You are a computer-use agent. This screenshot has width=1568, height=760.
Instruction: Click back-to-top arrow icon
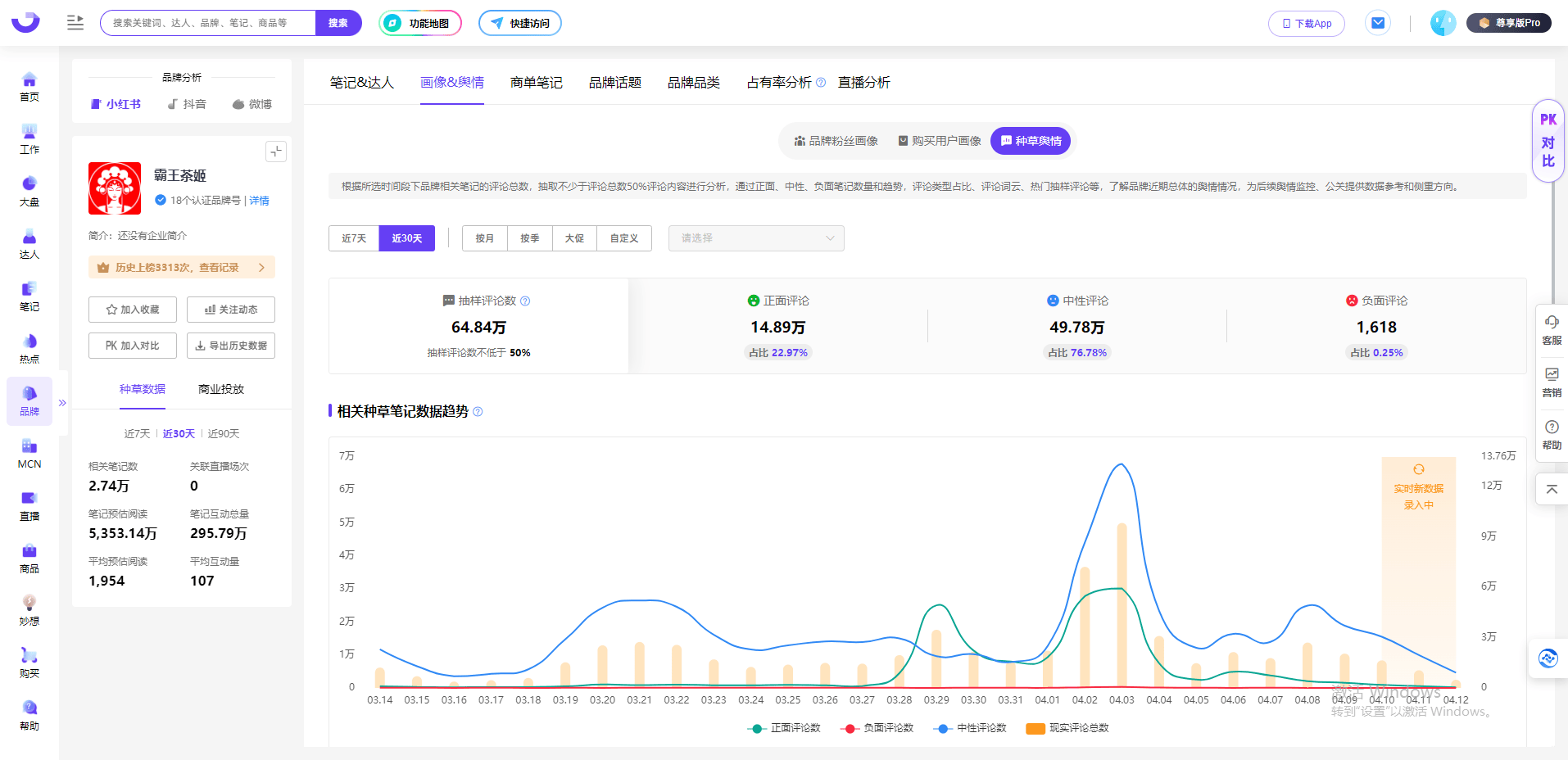pos(1552,489)
